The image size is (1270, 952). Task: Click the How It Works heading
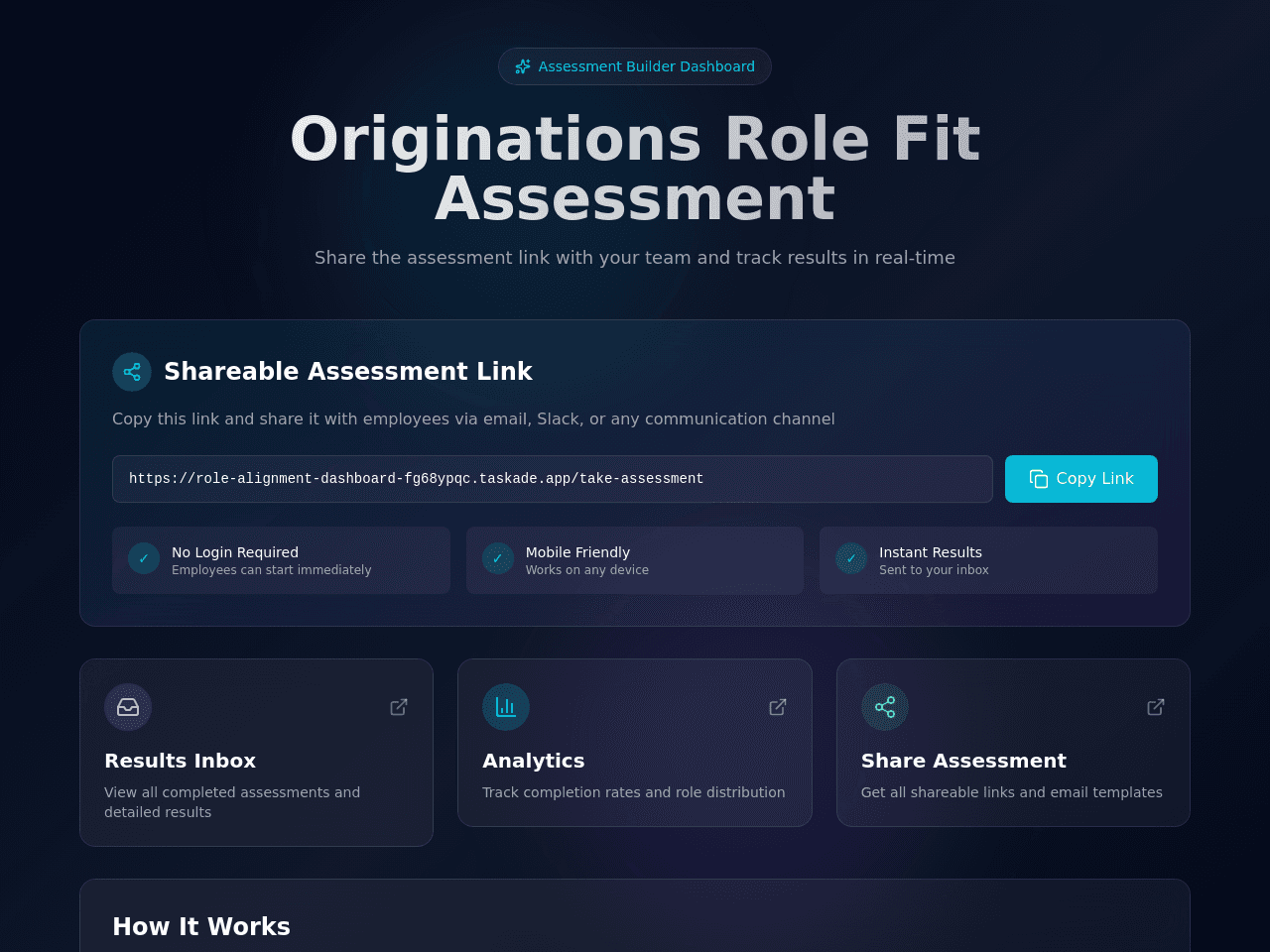click(x=201, y=927)
